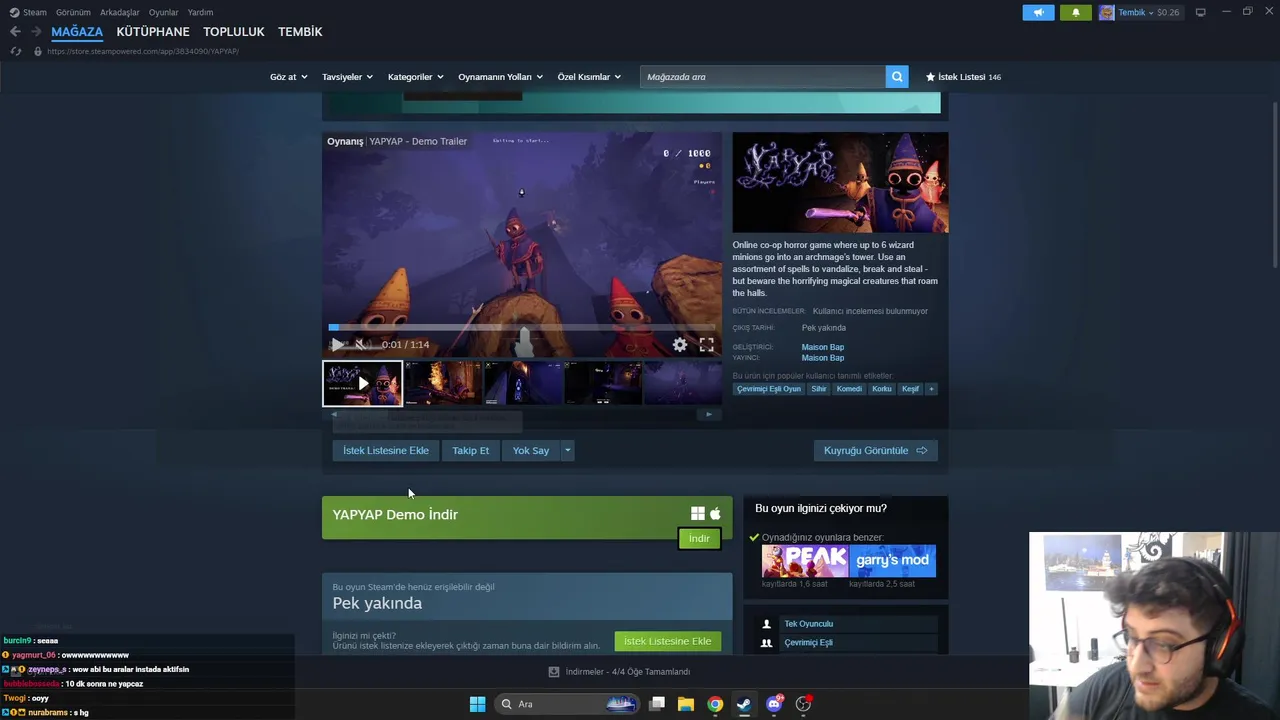Viewport: 1280px width, 720px height.
Task: Click the page vertical scrollbar
Action: 1275,185
